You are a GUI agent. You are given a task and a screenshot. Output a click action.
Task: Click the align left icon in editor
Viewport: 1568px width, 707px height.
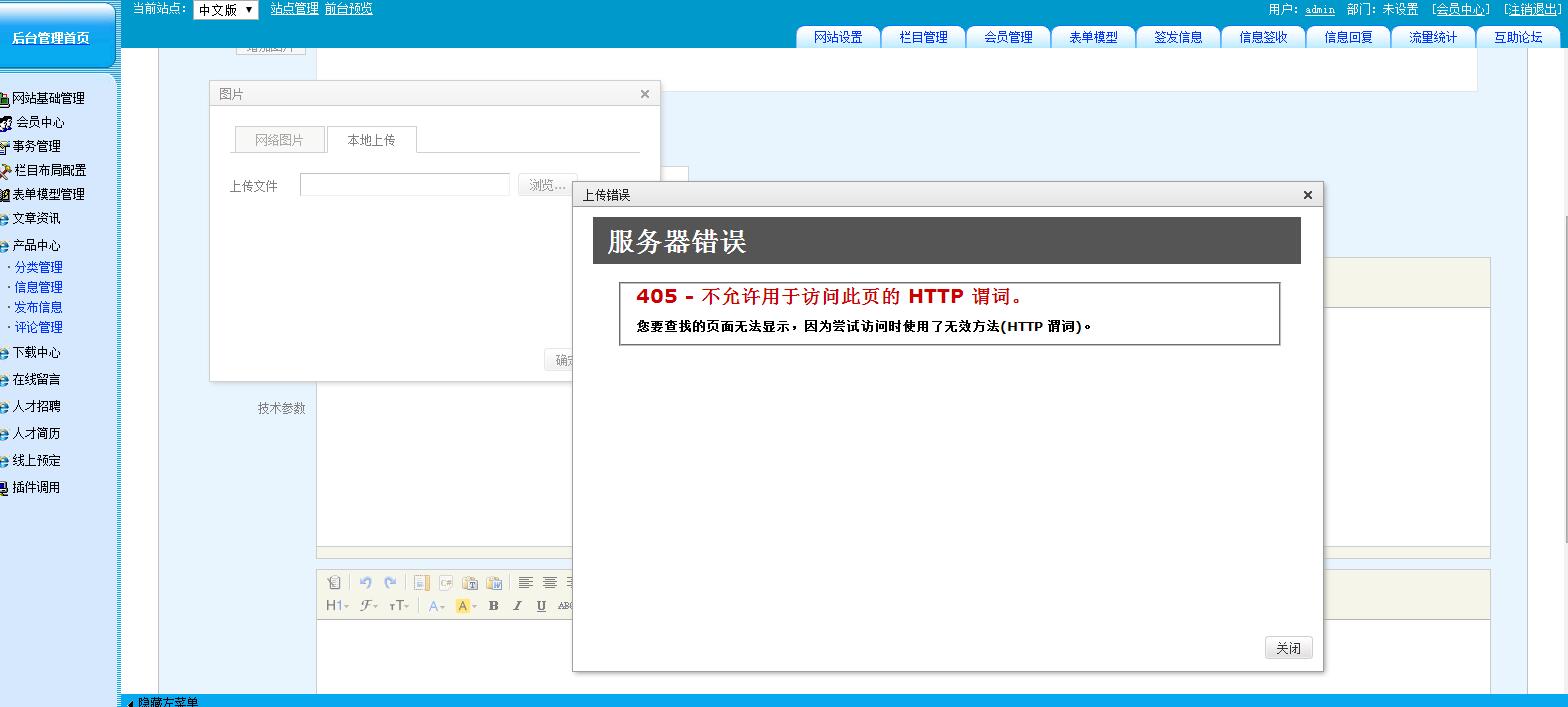pyautogui.click(x=525, y=582)
